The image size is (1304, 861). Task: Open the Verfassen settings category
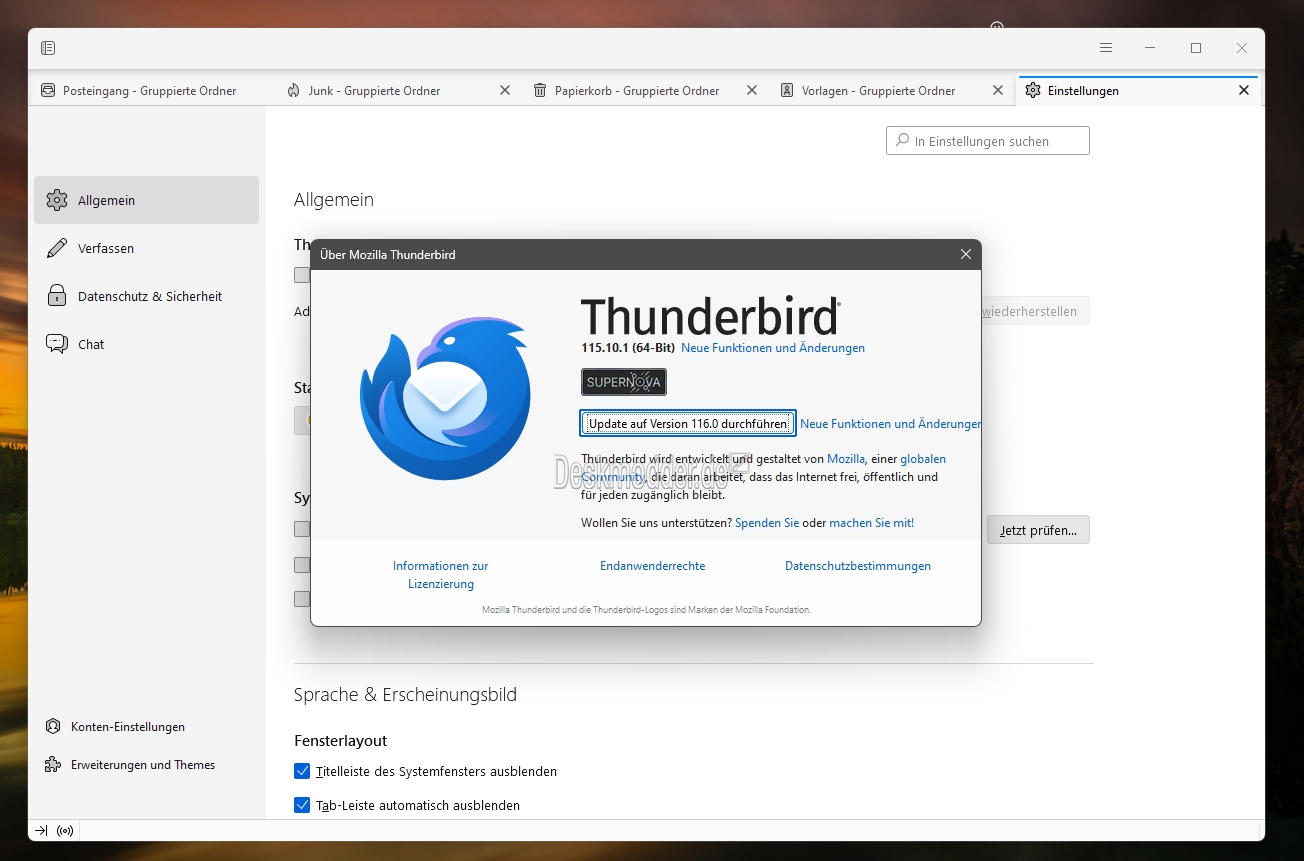point(146,248)
